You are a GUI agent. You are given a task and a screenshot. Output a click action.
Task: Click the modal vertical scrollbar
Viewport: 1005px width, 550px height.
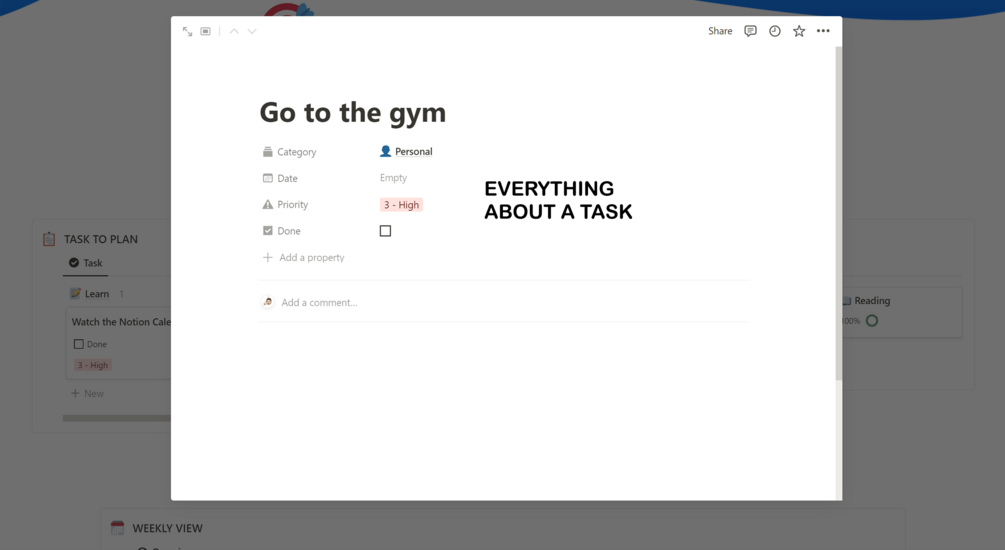coord(838,213)
